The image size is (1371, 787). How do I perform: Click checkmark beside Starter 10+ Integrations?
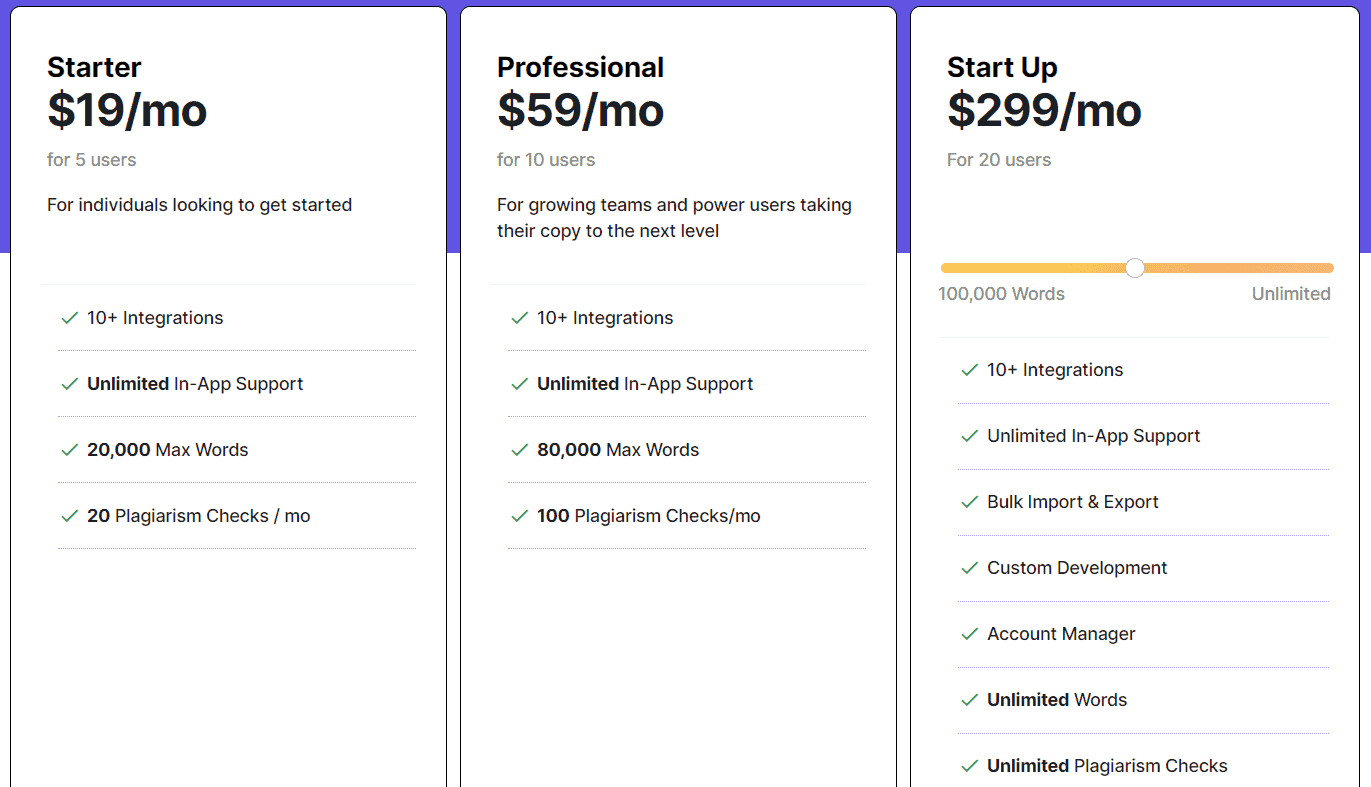[x=69, y=318]
